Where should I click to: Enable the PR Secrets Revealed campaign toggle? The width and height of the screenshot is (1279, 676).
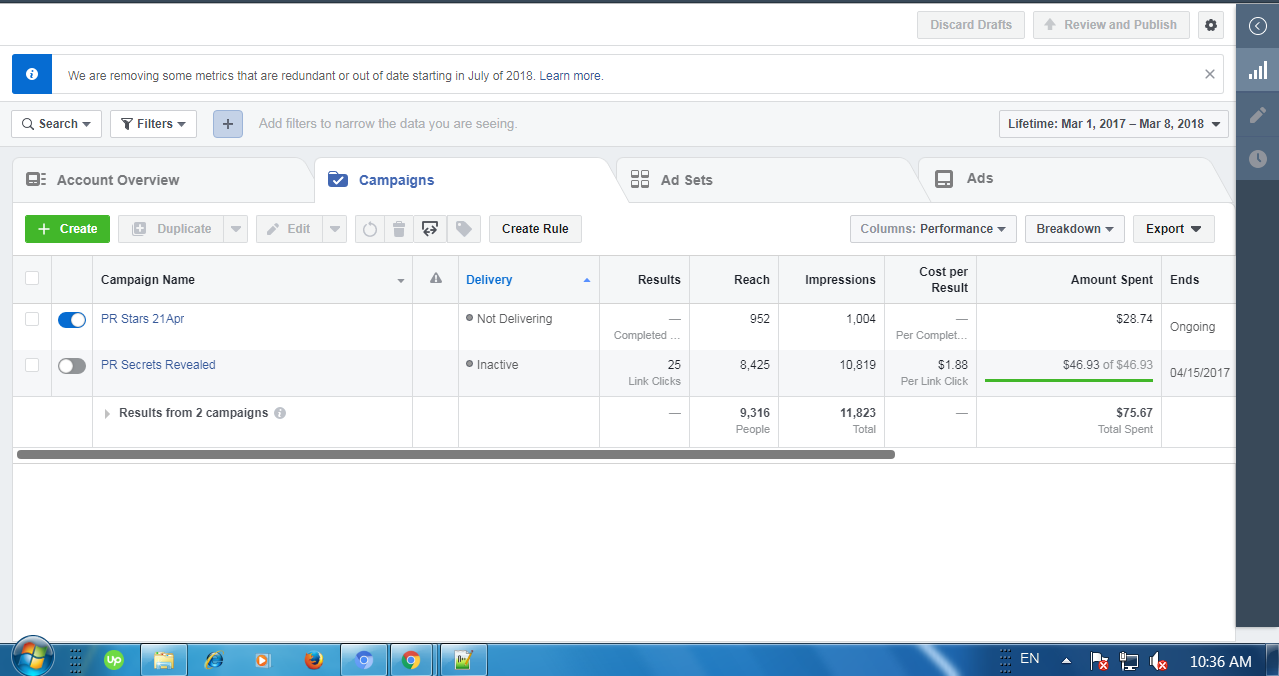tap(72, 366)
